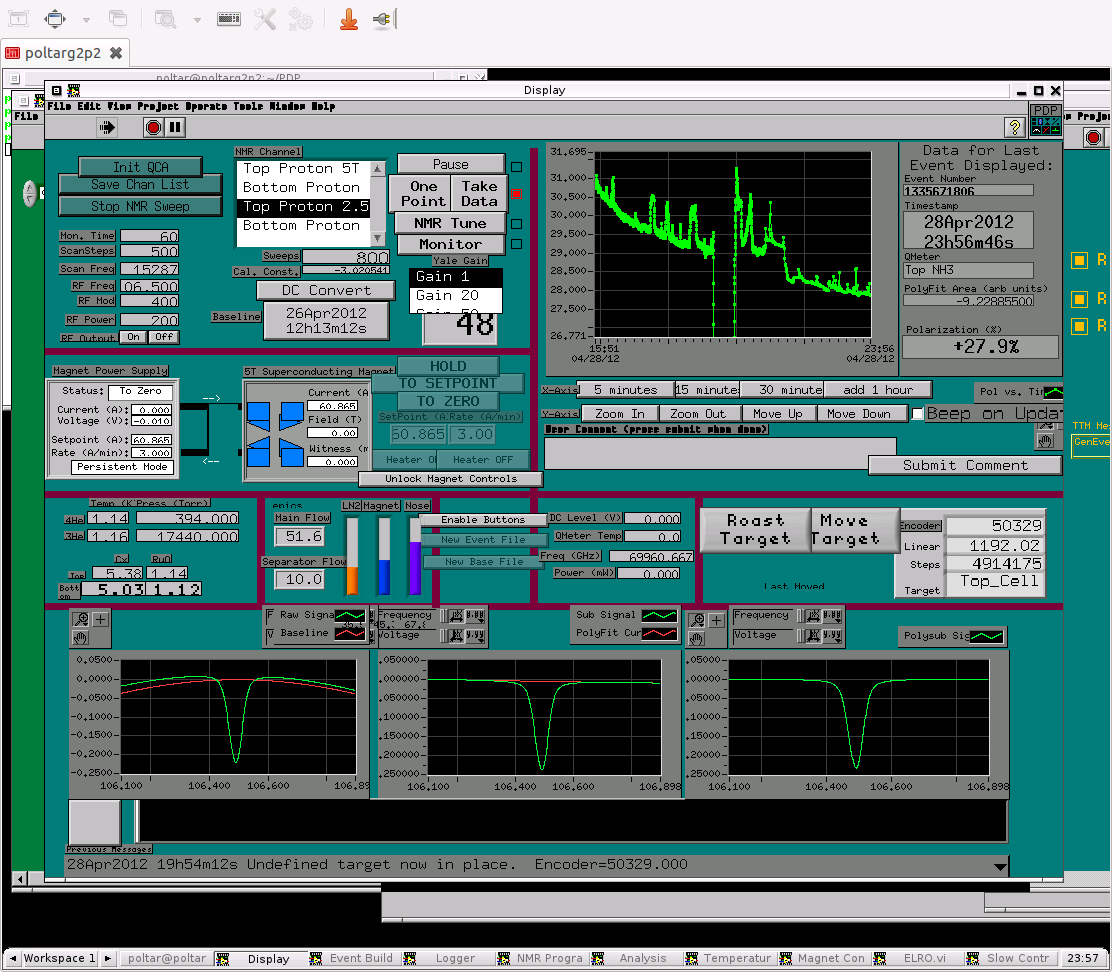Click the Stop NMR Sweep button
Viewport: 1112px width, 972px height.
pyautogui.click(x=140, y=206)
